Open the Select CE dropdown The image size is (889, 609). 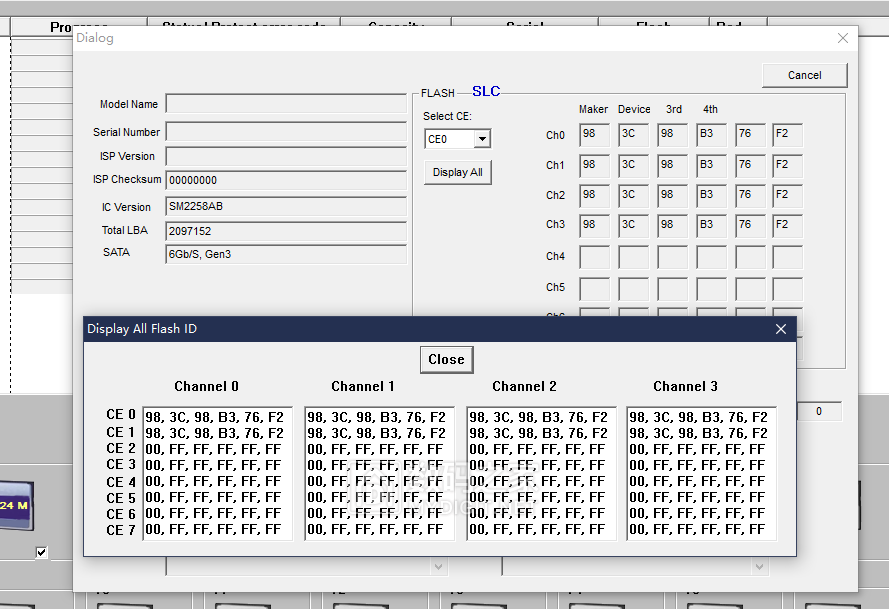[x=482, y=139]
